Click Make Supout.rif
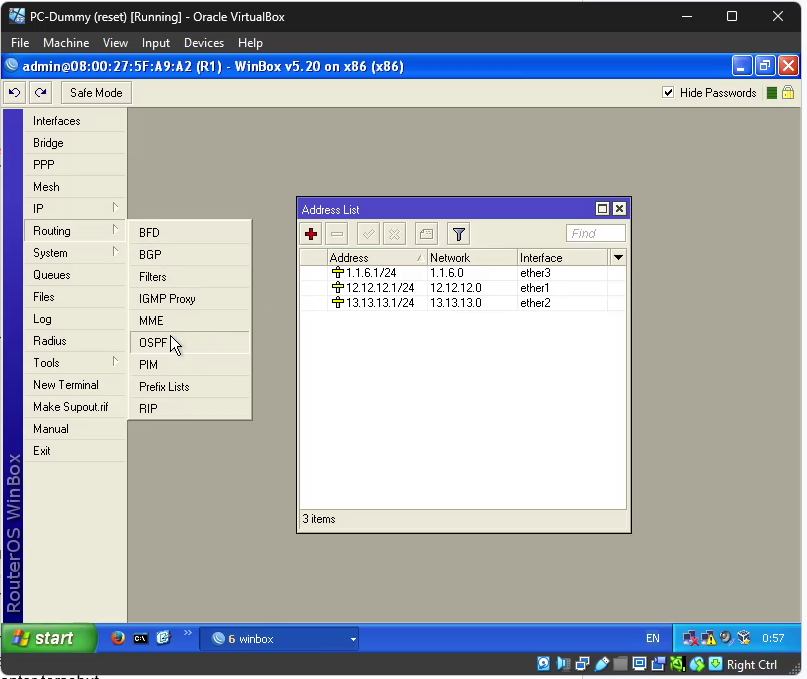This screenshot has width=807, height=679. pos(75,407)
